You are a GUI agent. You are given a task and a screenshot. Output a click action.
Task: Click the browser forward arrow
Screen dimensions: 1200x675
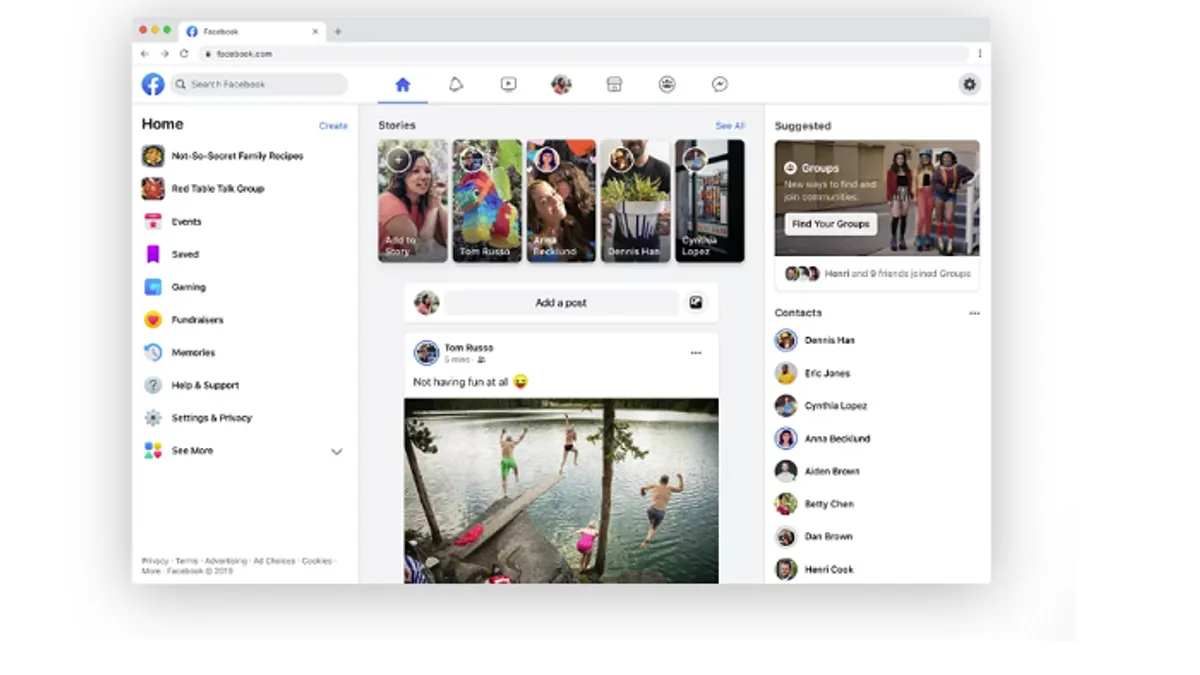tap(165, 54)
